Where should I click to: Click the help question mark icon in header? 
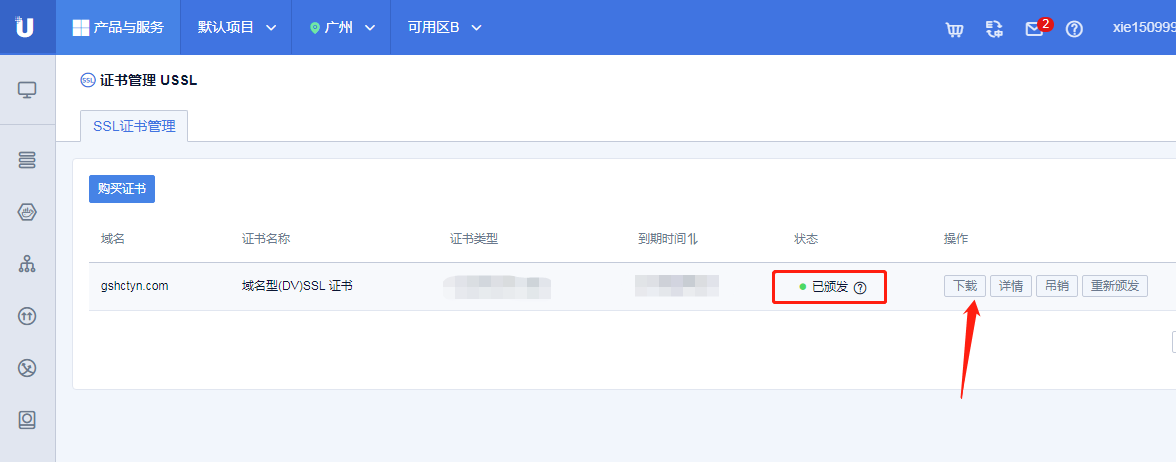coord(1074,29)
